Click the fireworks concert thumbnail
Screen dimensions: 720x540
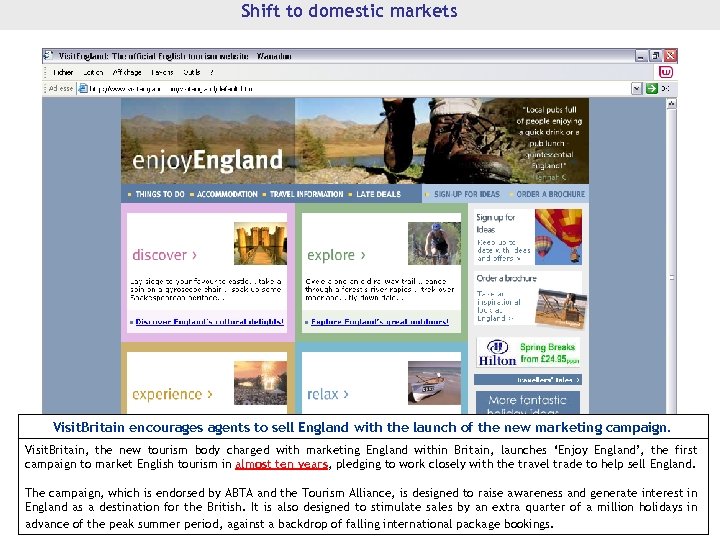point(260,383)
